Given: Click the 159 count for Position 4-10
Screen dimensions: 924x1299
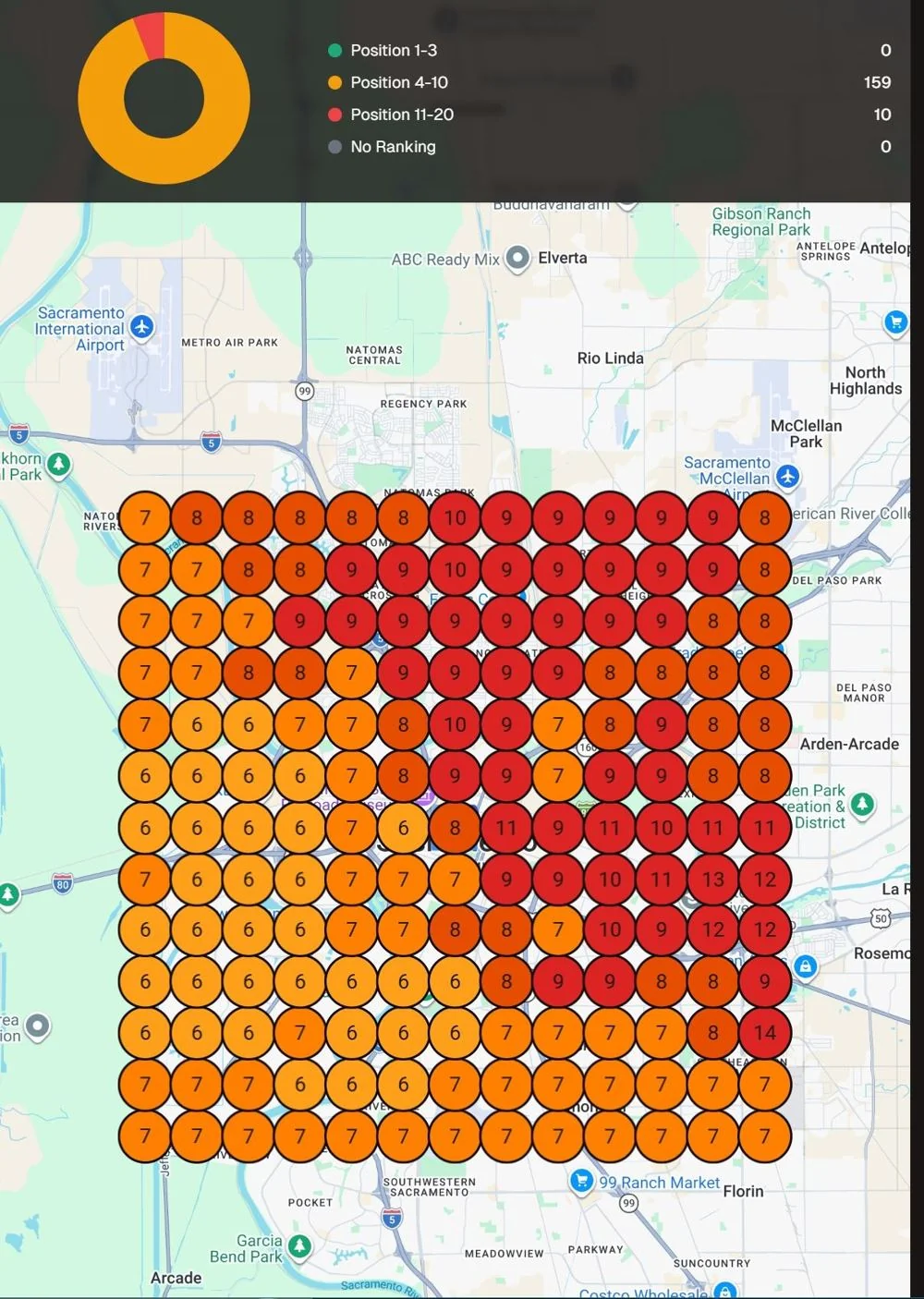Looking at the screenshot, I should coord(877,83).
